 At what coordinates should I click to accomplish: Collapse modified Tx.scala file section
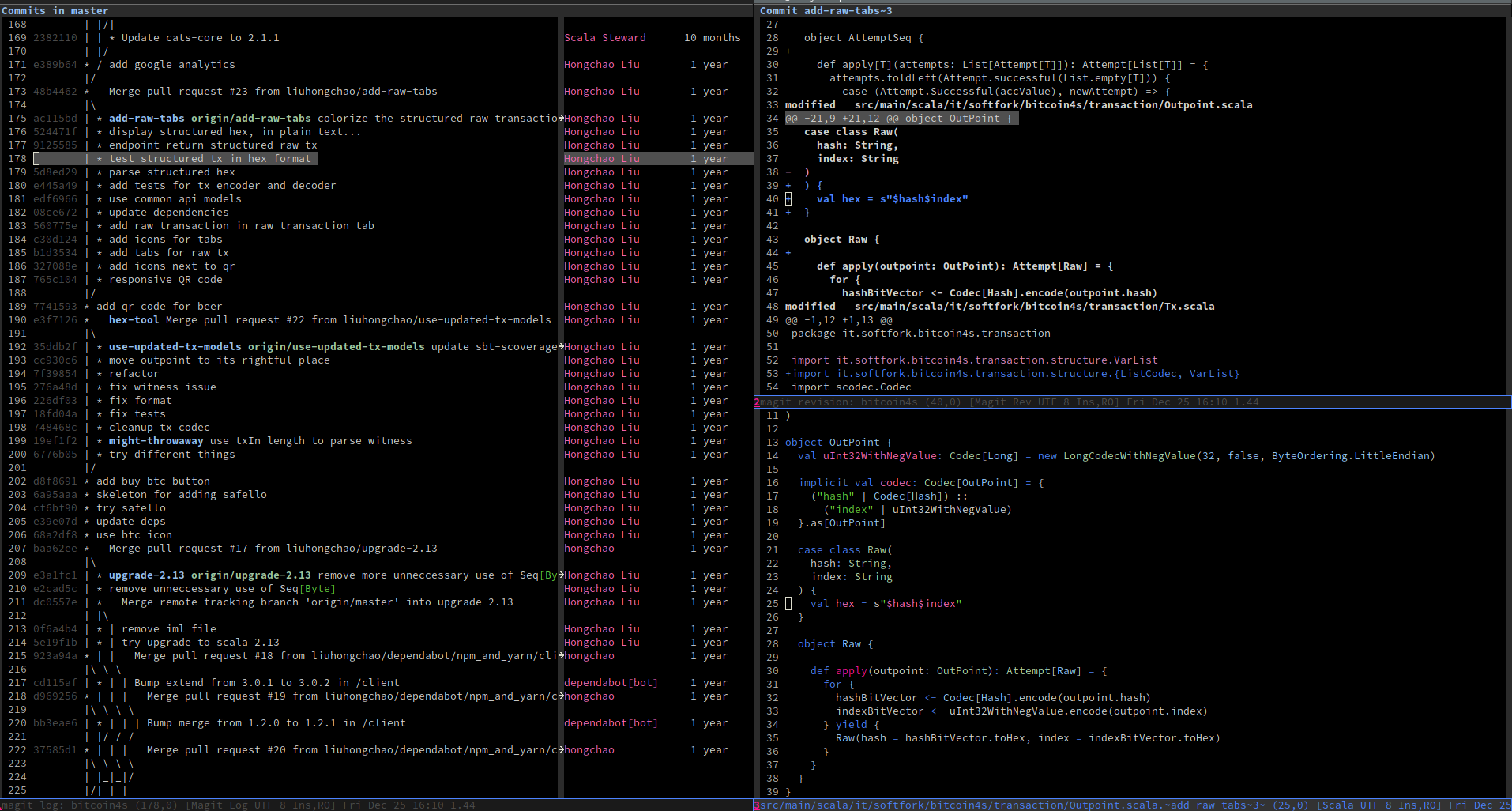999,307
